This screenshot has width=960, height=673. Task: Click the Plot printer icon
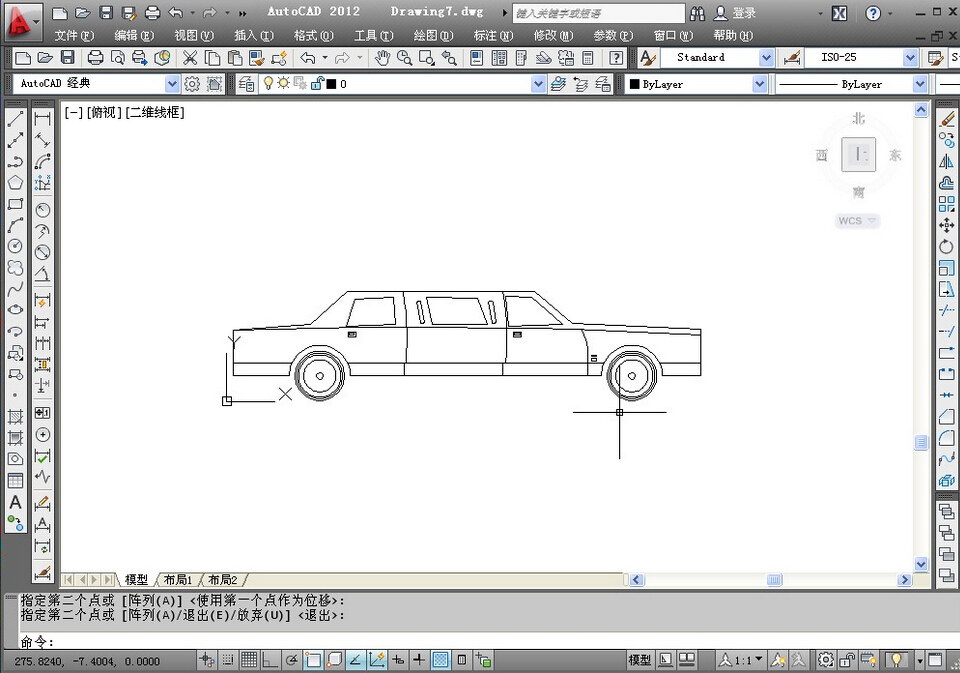95,58
